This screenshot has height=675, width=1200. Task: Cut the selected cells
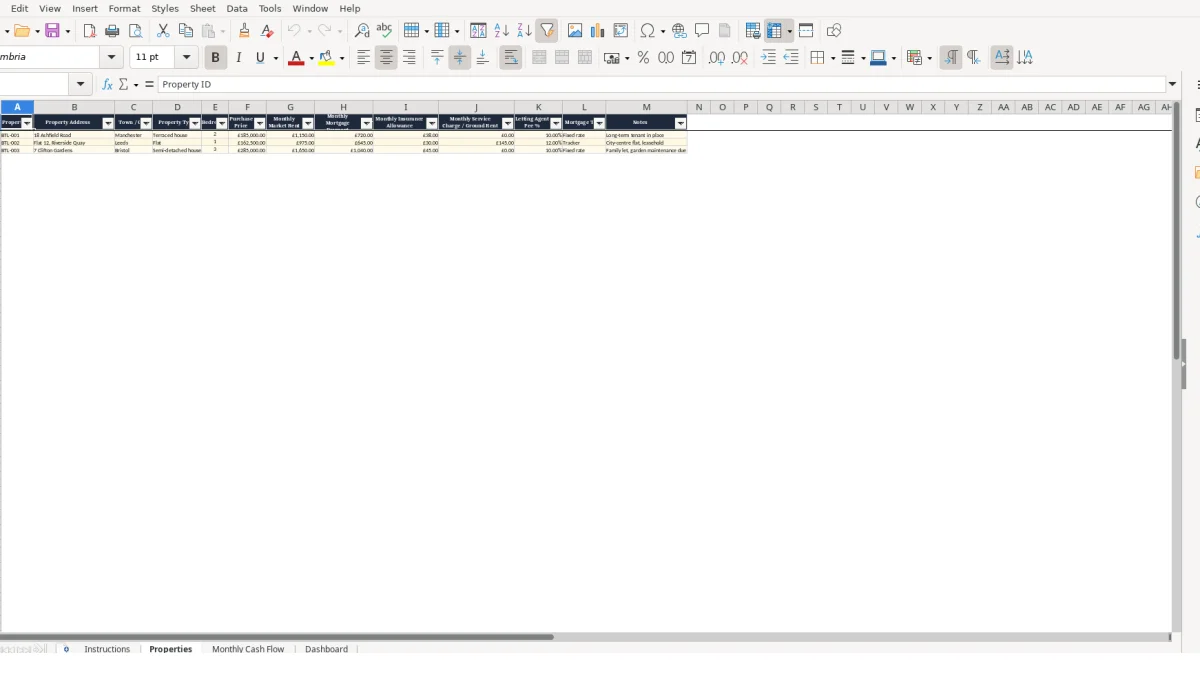tap(163, 31)
